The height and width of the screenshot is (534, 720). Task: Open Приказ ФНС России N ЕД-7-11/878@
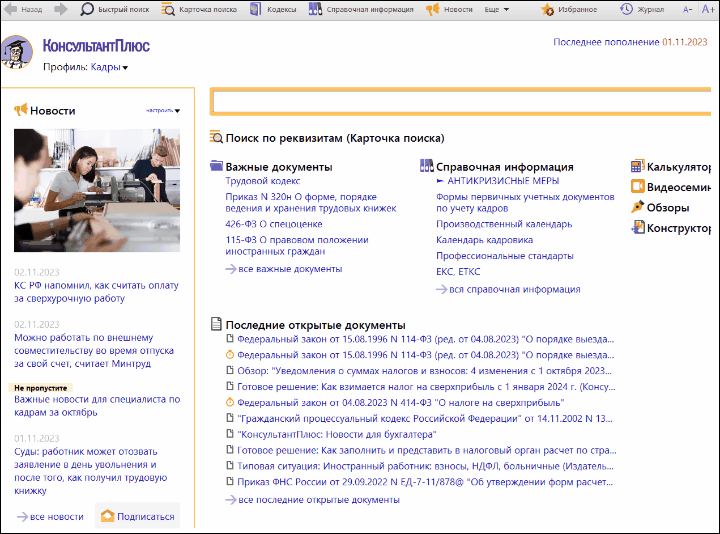coord(425,482)
